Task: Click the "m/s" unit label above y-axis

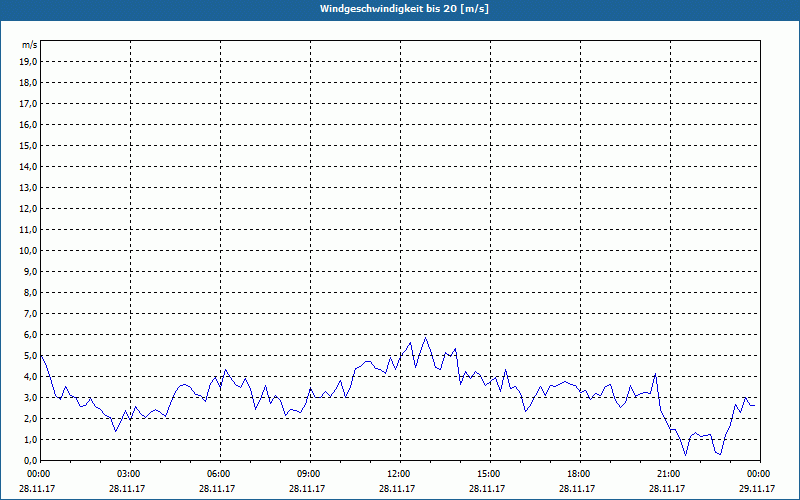Action: [x=30, y=45]
